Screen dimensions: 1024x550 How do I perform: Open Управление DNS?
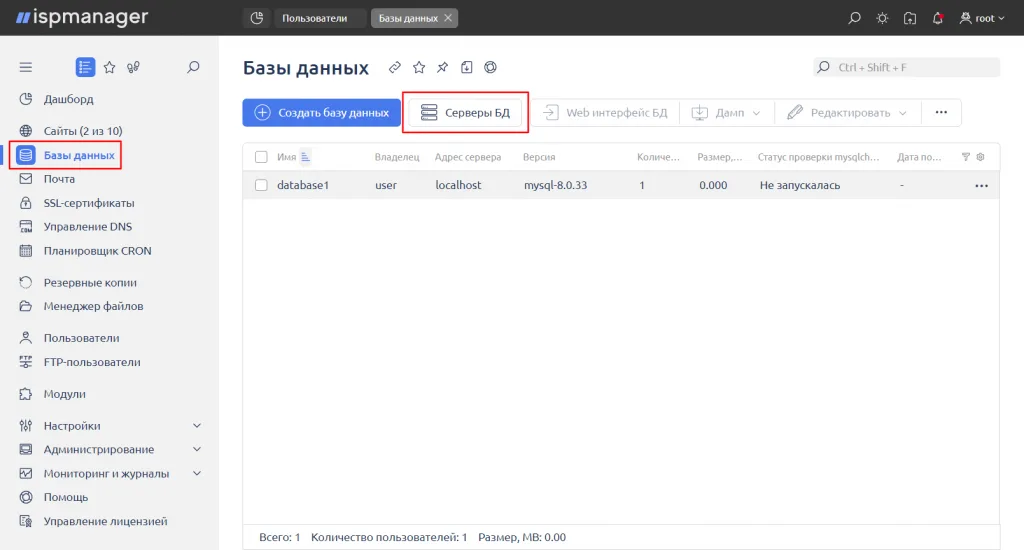coord(88,227)
